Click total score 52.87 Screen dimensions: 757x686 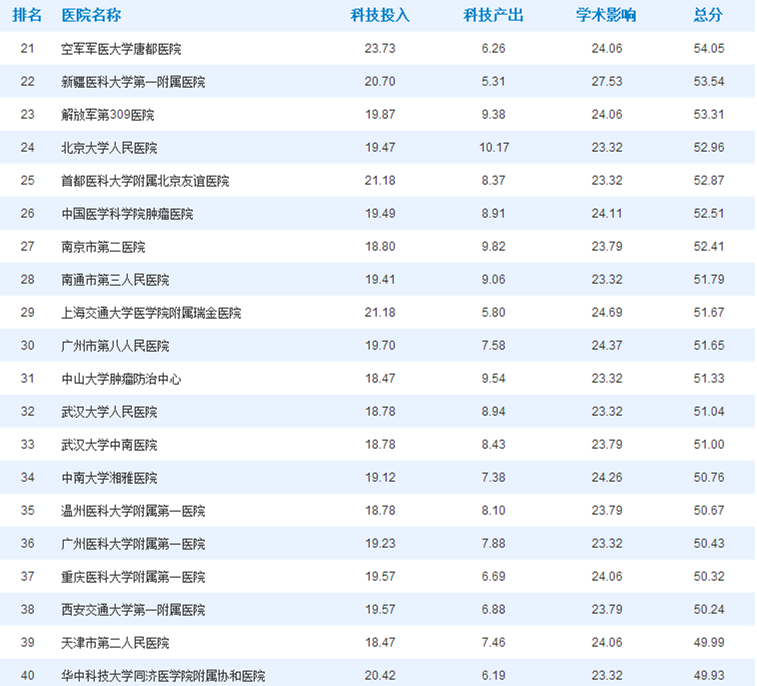click(x=709, y=180)
